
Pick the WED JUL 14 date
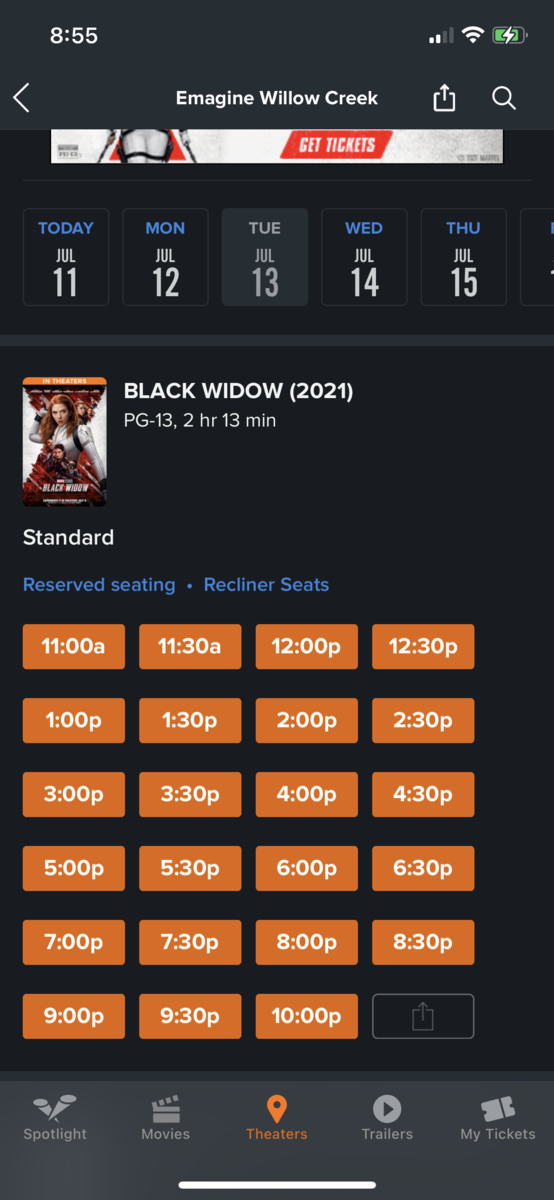[364, 257]
